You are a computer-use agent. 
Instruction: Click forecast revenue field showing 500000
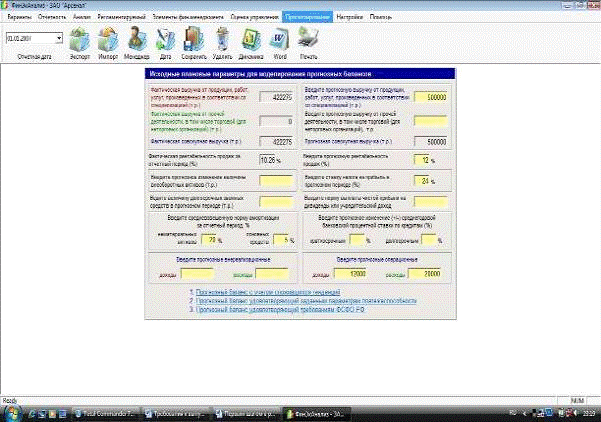[431, 97]
